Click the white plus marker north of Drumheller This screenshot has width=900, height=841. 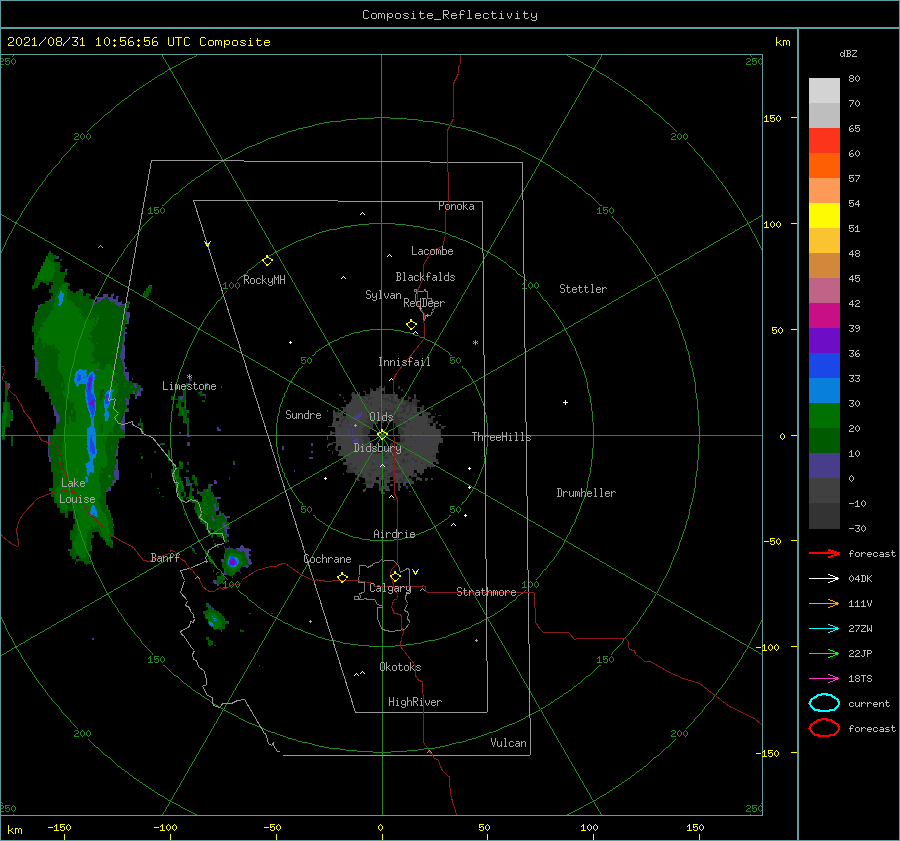[x=565, y=402]
